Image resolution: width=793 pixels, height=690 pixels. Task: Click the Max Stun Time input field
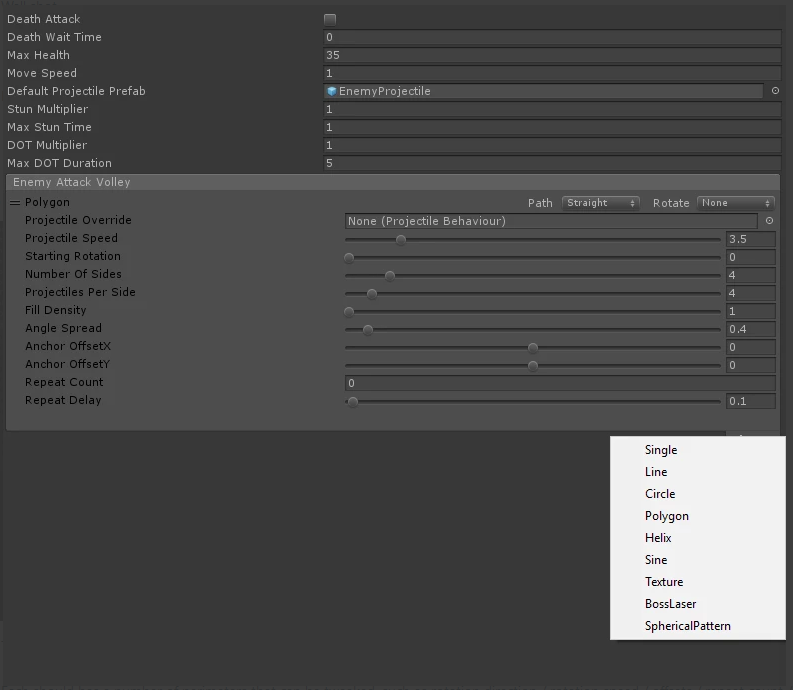[552, 127]
